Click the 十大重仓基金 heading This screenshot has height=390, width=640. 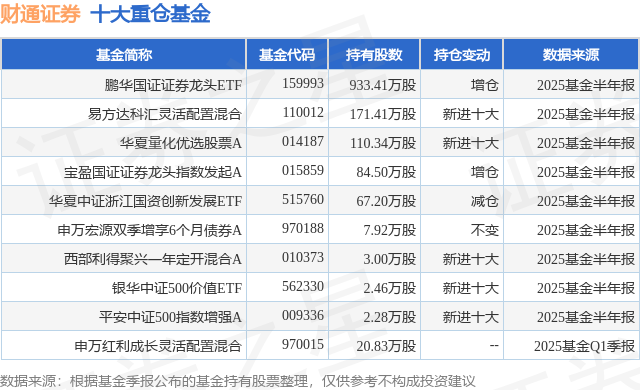[150, 15]
